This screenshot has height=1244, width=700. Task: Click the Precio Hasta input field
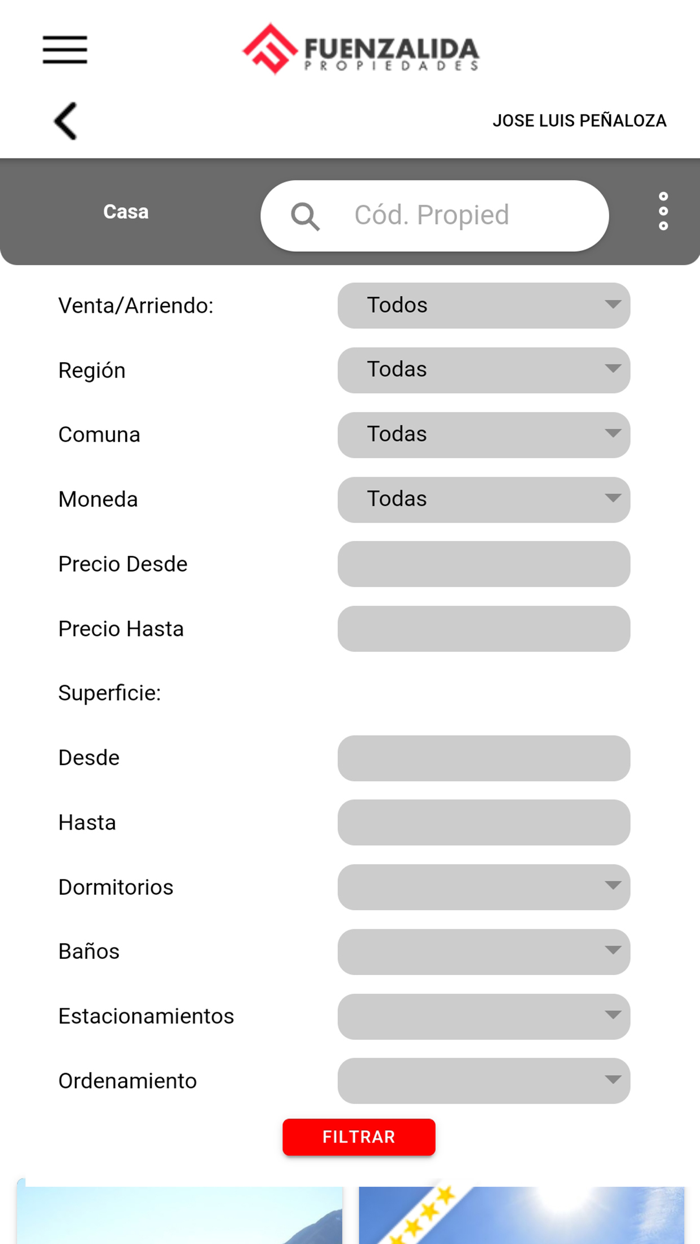tap(484, 628)
